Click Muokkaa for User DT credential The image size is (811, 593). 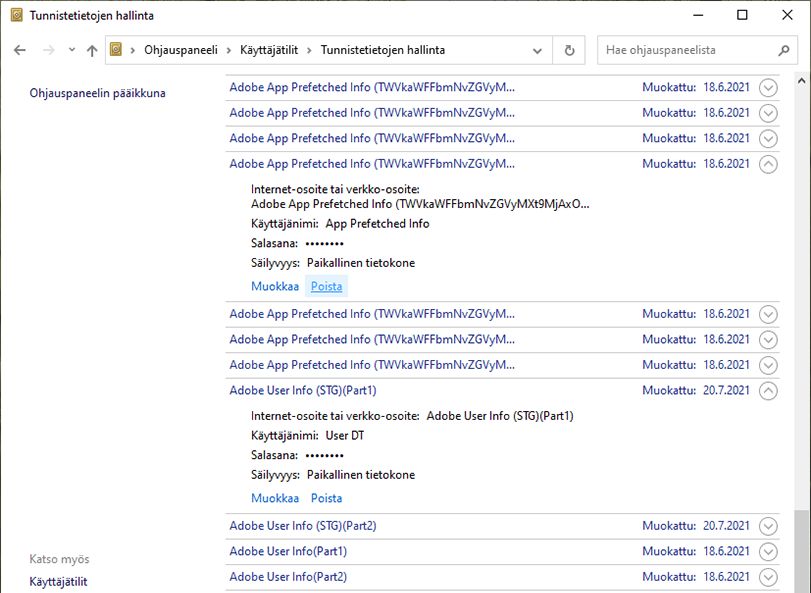pyautogui.click(x=275, y=498)
